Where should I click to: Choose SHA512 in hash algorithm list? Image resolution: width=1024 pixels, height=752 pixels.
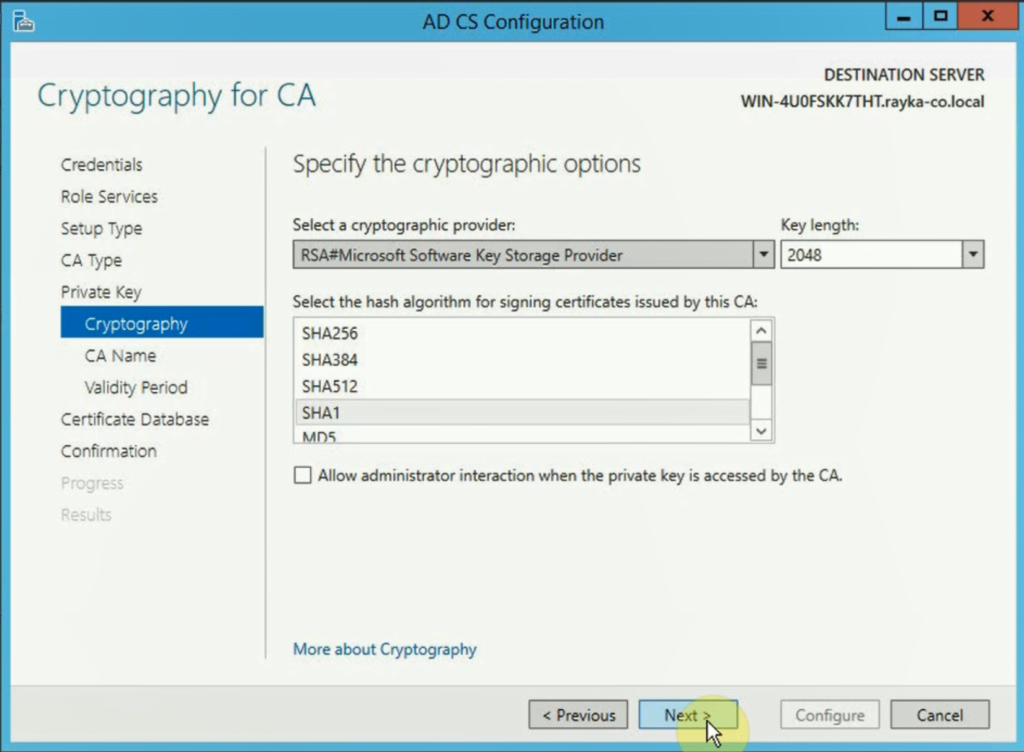point(521,386)
